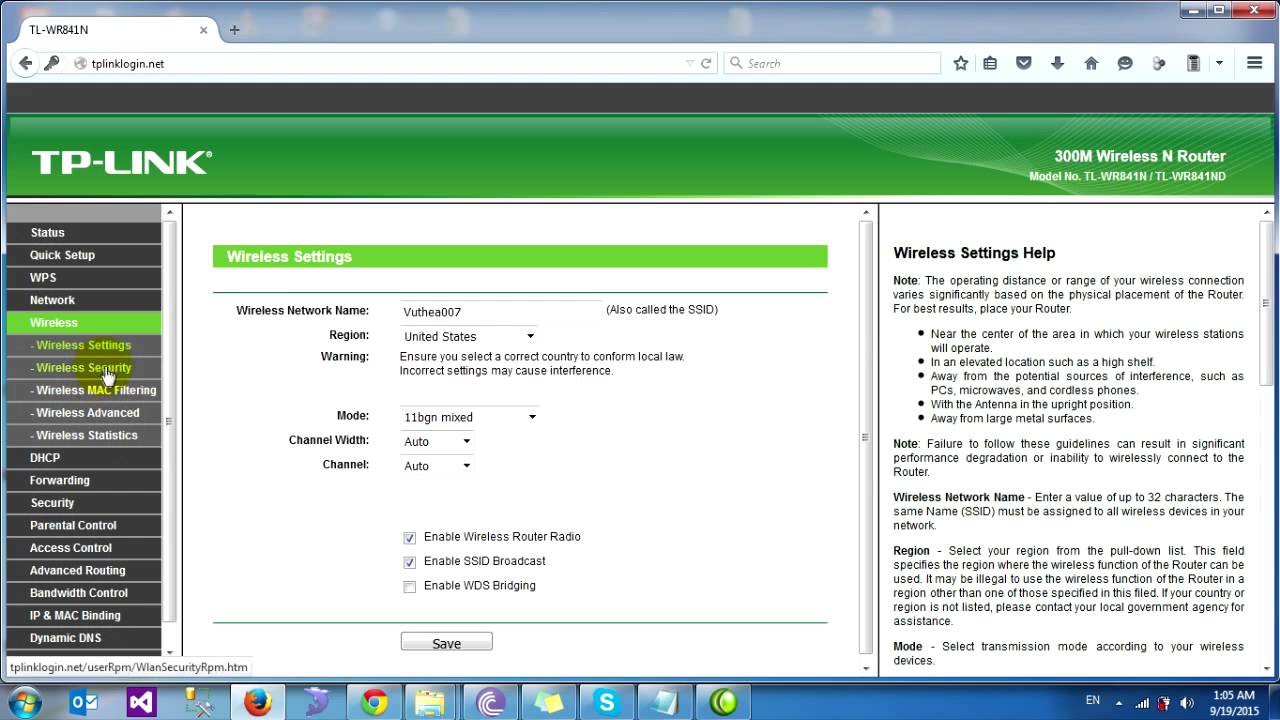This screenshot has height=720, width=1280.
Task: Click the Firefox search box
Action: 832,63
